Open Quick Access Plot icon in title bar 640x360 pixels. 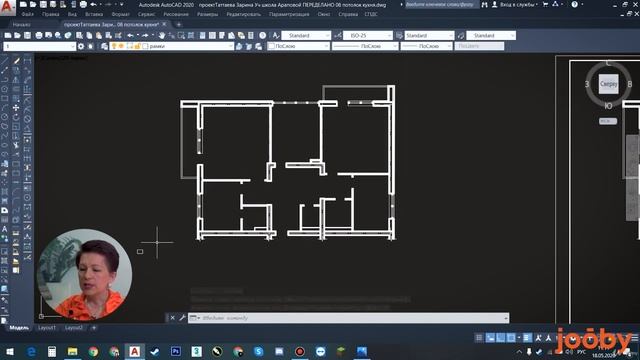tap(83, 4)
